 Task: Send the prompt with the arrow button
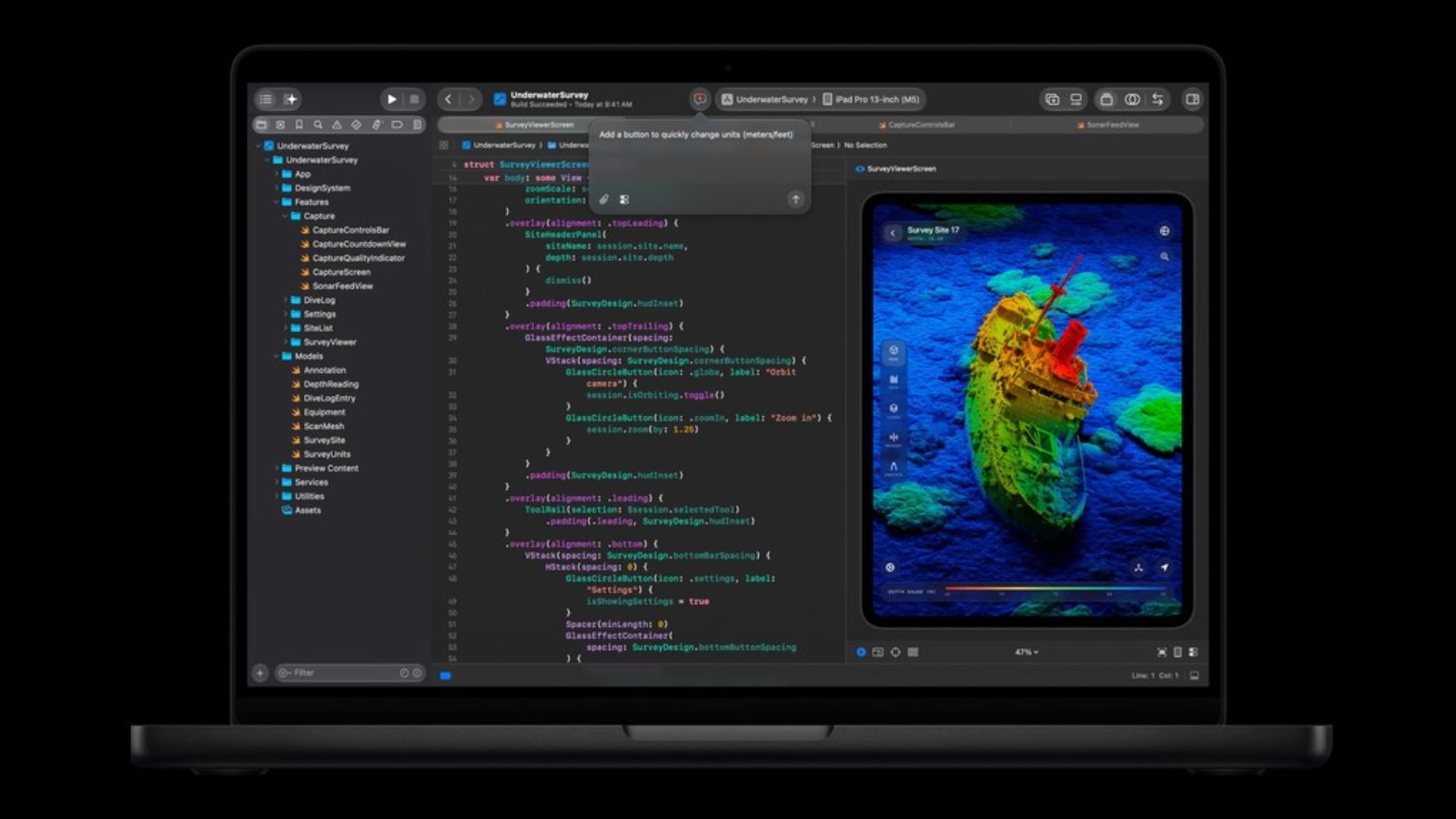[795, 199]
